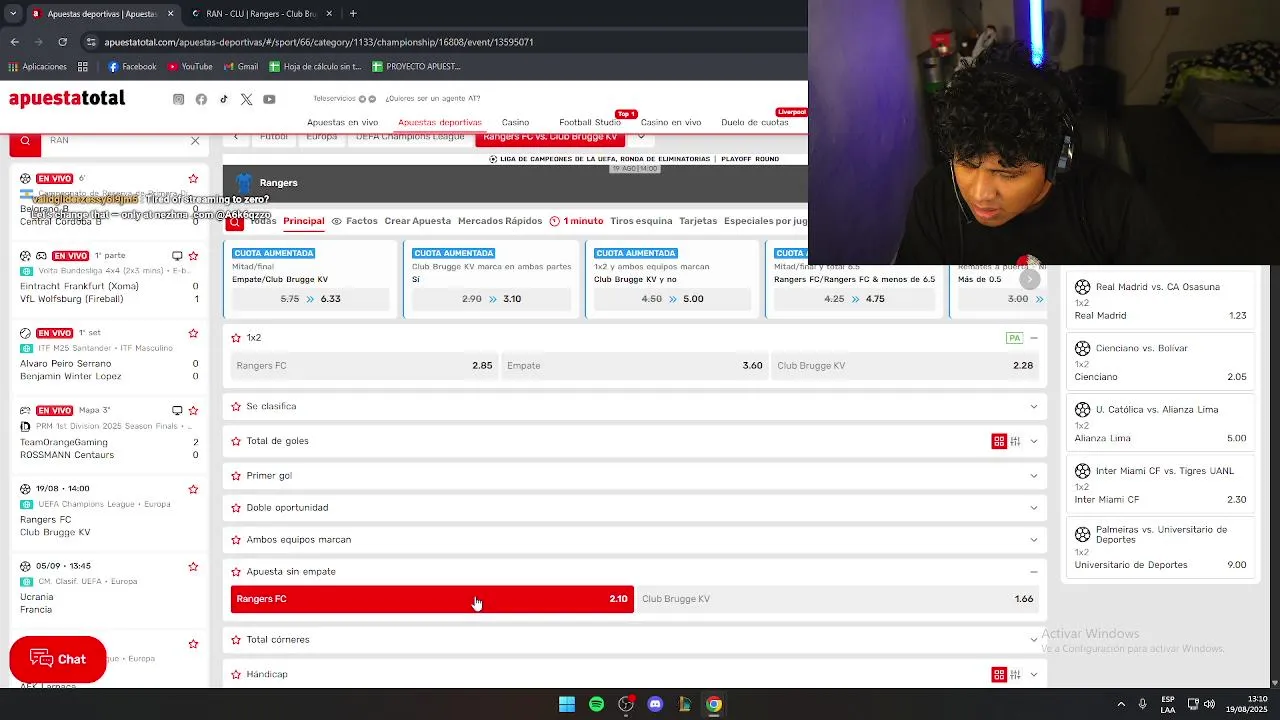The image size is (1280, 720).
Task: Star the Se clasifica market
Action: pos(236,406)
